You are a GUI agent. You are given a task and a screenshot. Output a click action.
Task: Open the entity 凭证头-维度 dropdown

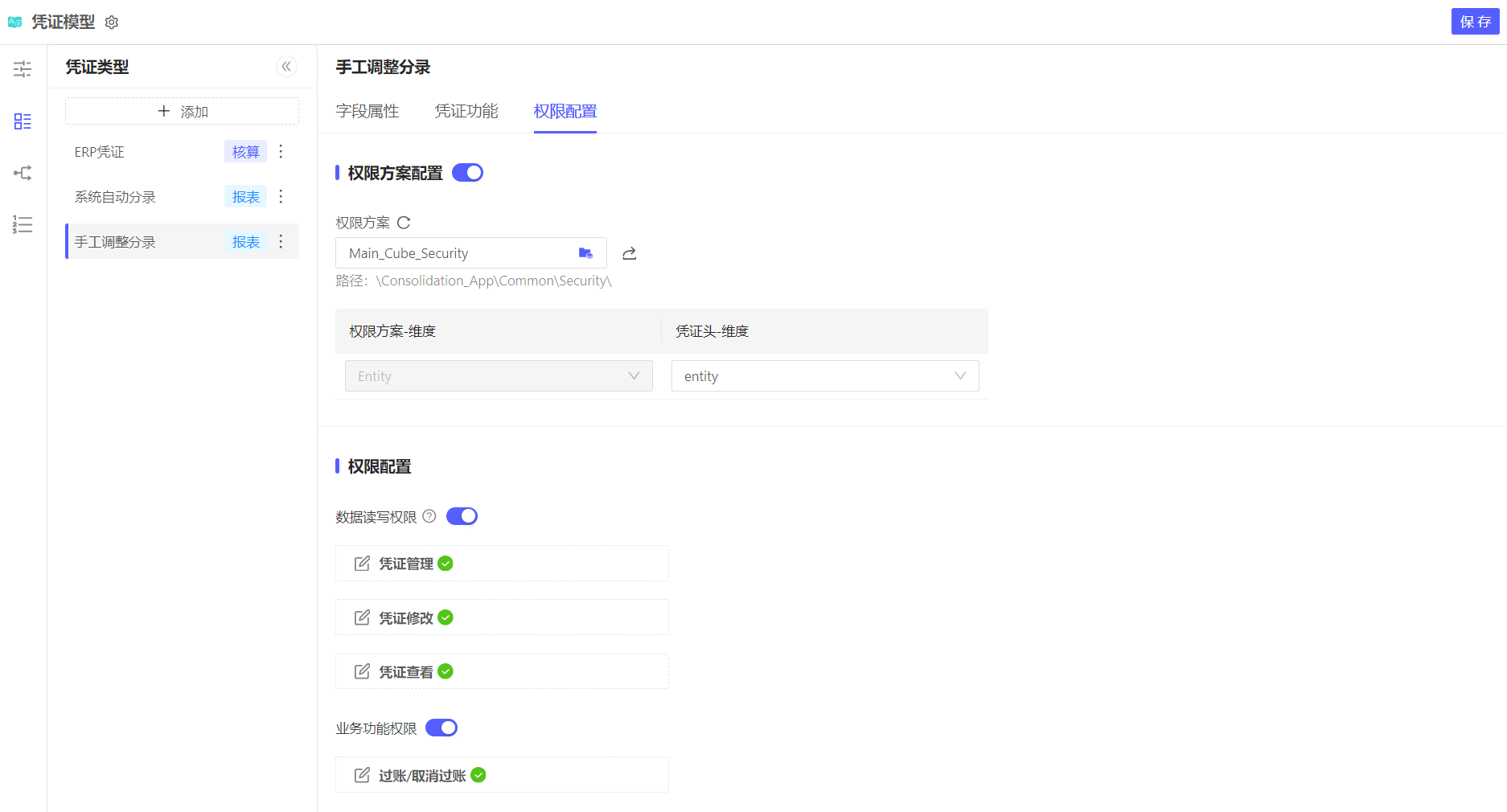[824, 376]
